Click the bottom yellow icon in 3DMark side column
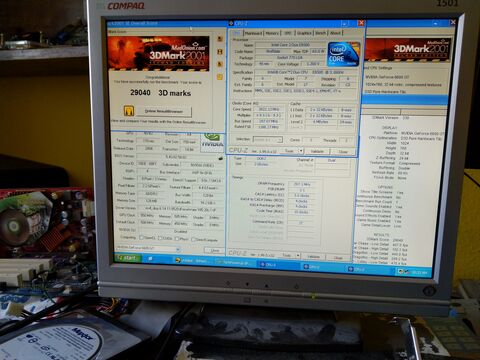The height and width of the screenshot is (360, 480). (x=220, y=77)
